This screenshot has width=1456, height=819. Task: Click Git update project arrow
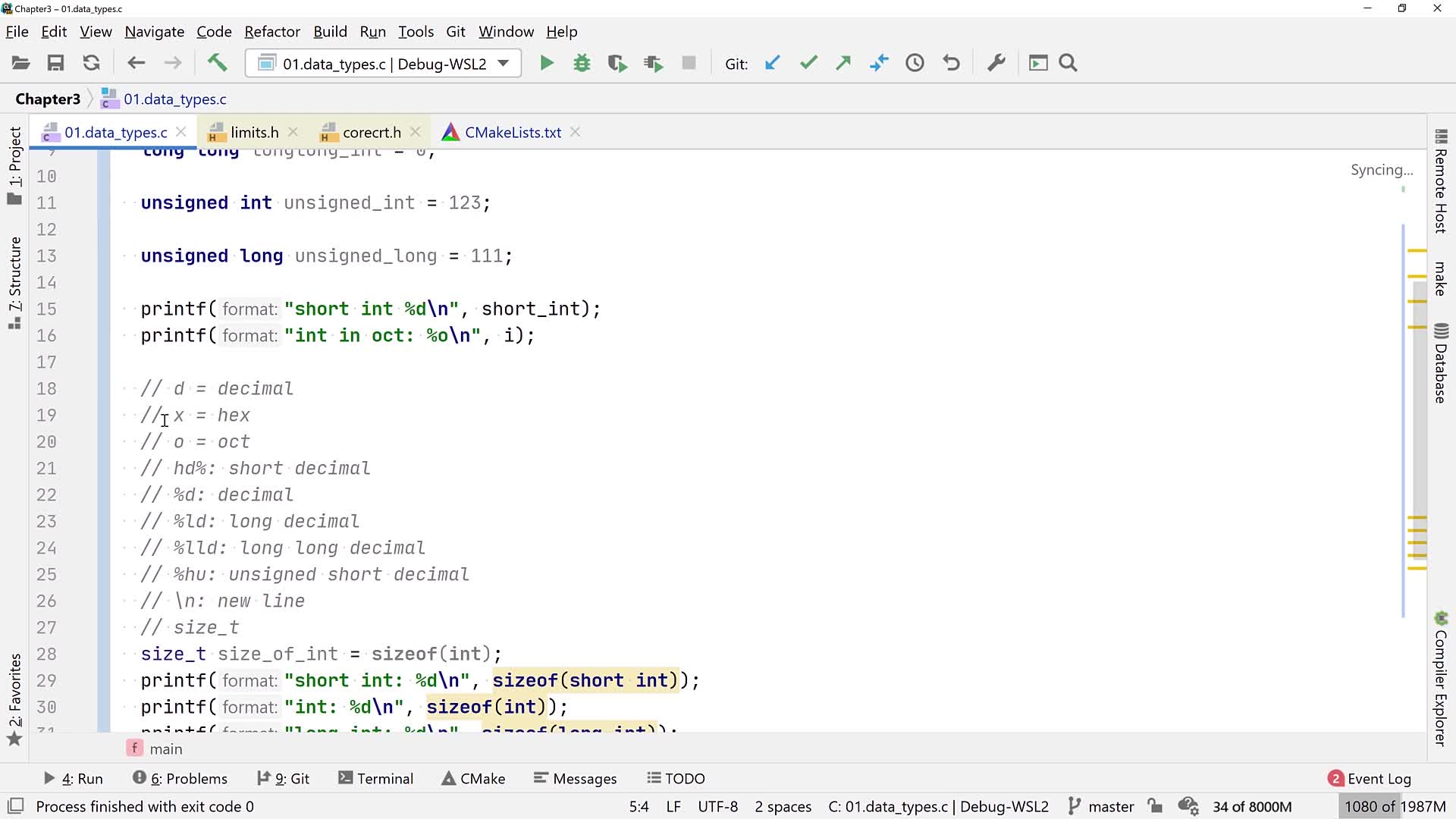(x=772, y=63)
